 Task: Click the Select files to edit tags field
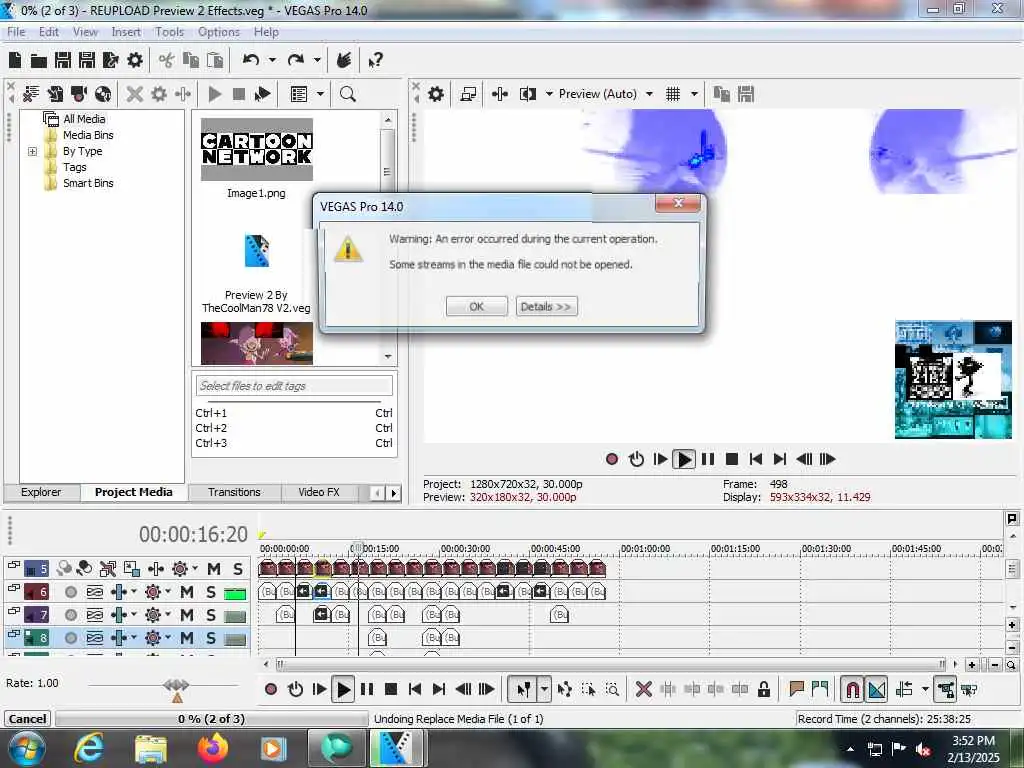click(294, 386)
